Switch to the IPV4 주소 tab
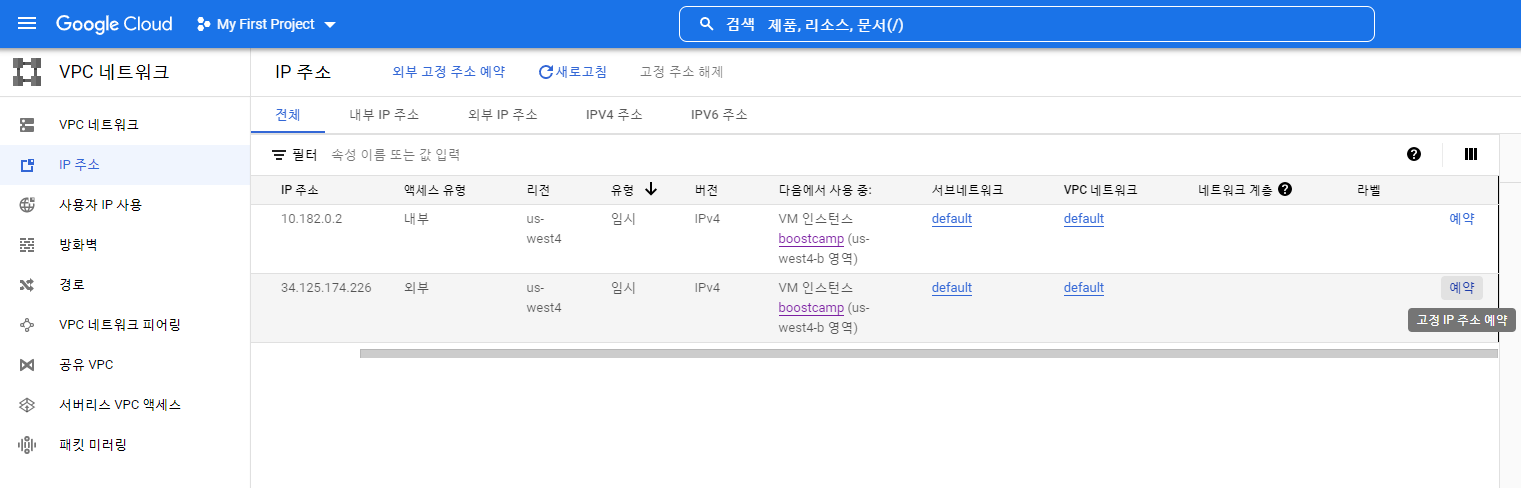The height and width of the screenshot is (488, 1521). coord(614,115)
